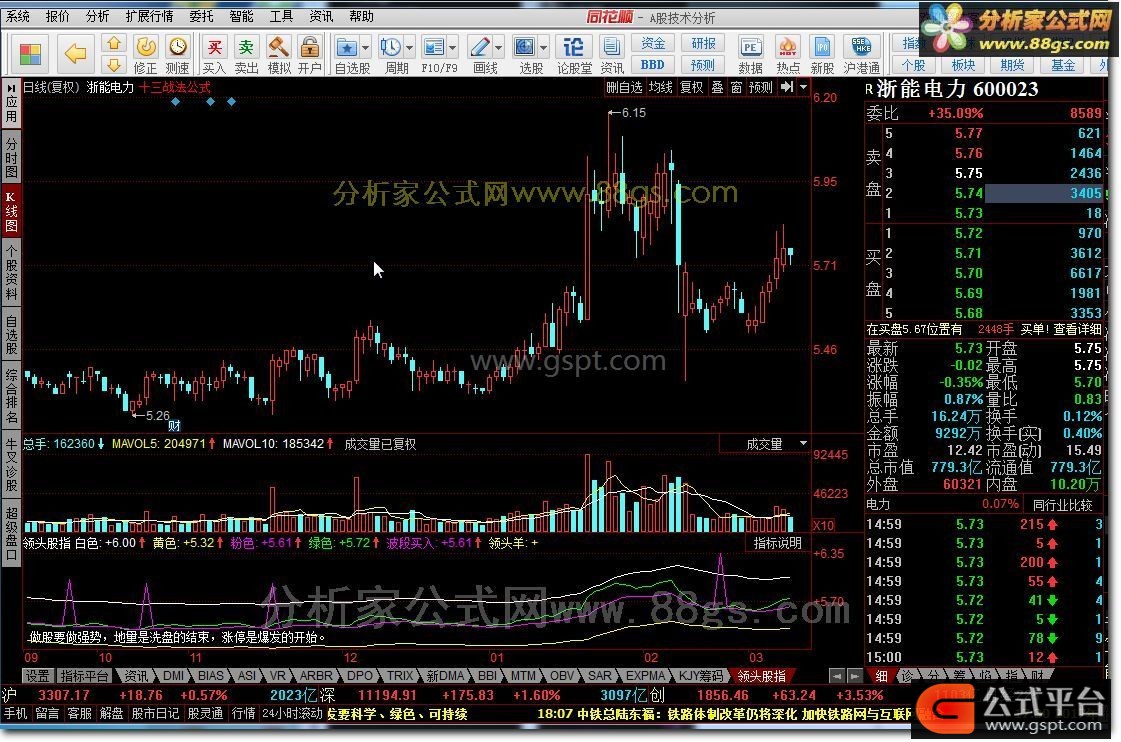Open the chart header options dropdown arrow
This screenshot has height=742, width=1121.
[804, 86]
